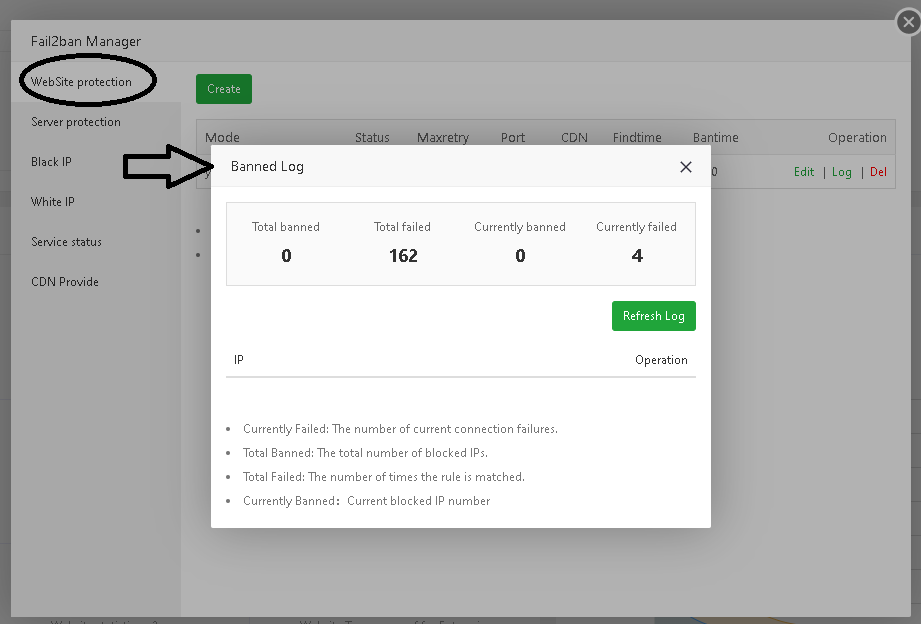Click the Maxretry column header

pos(443,137)
